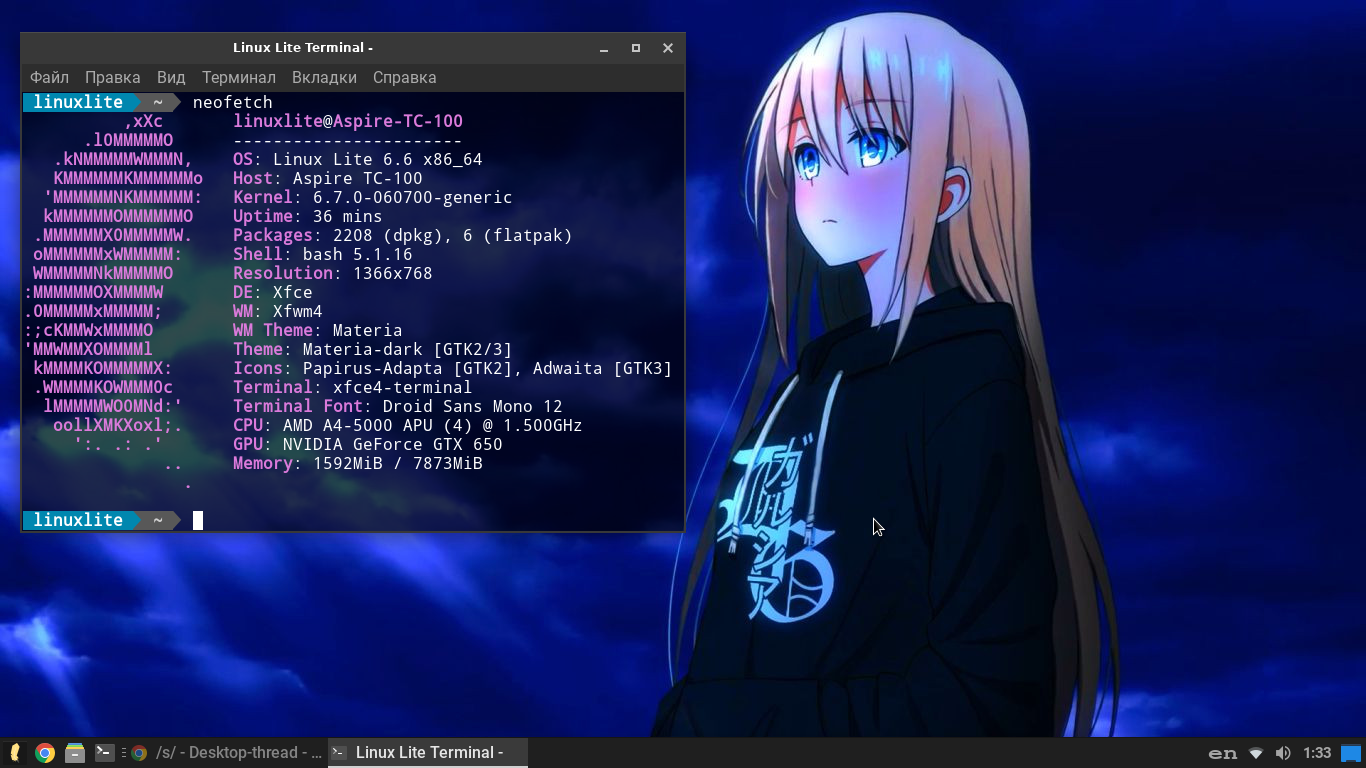The image size is (1366, 768).
Task: Click the 'linuxlite@Aspire-TC-100' header text
Action: coord(348,121)
